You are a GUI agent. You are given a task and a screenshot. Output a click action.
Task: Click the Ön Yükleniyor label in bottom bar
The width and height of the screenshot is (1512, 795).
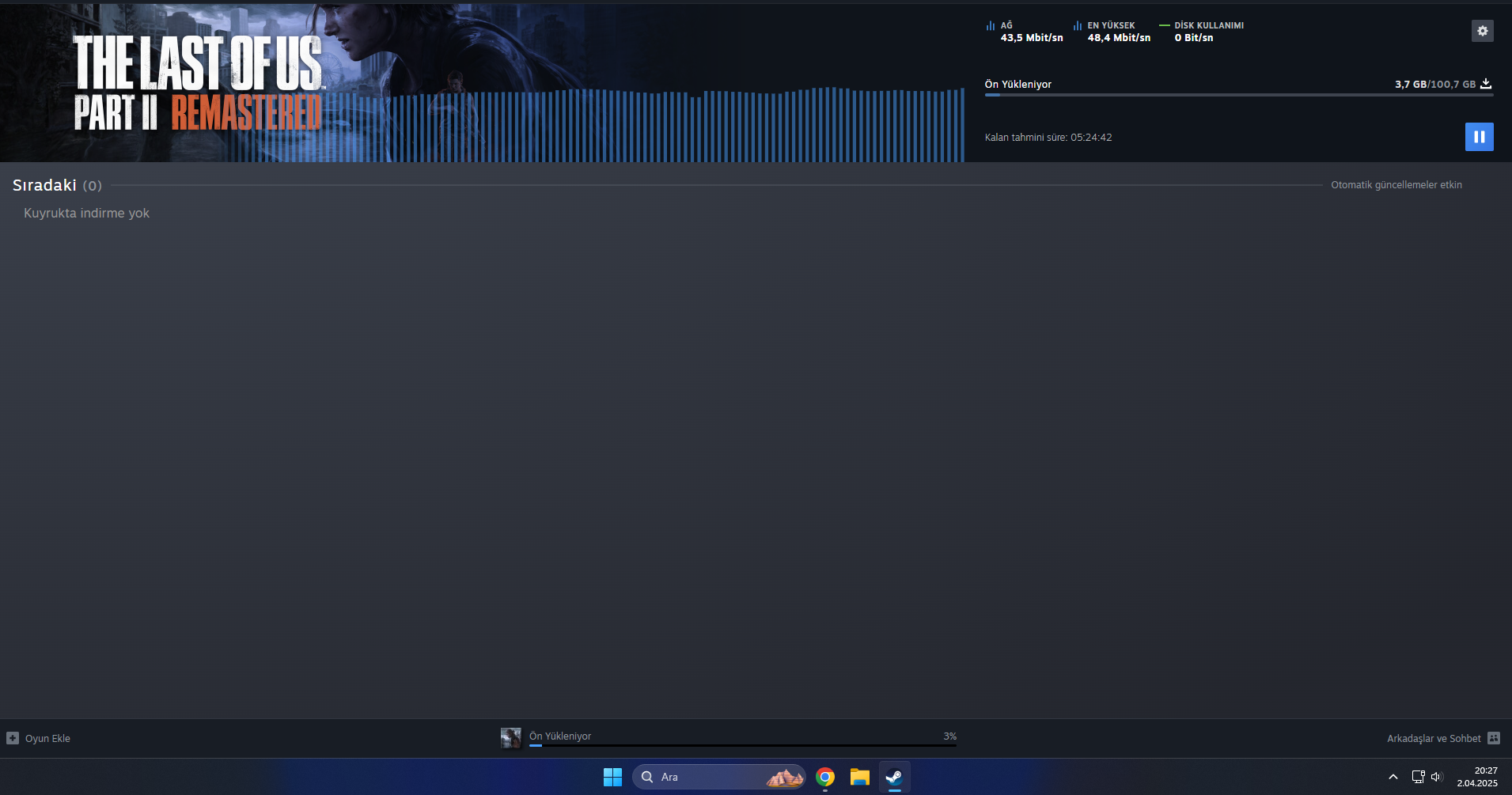[560, 736]
